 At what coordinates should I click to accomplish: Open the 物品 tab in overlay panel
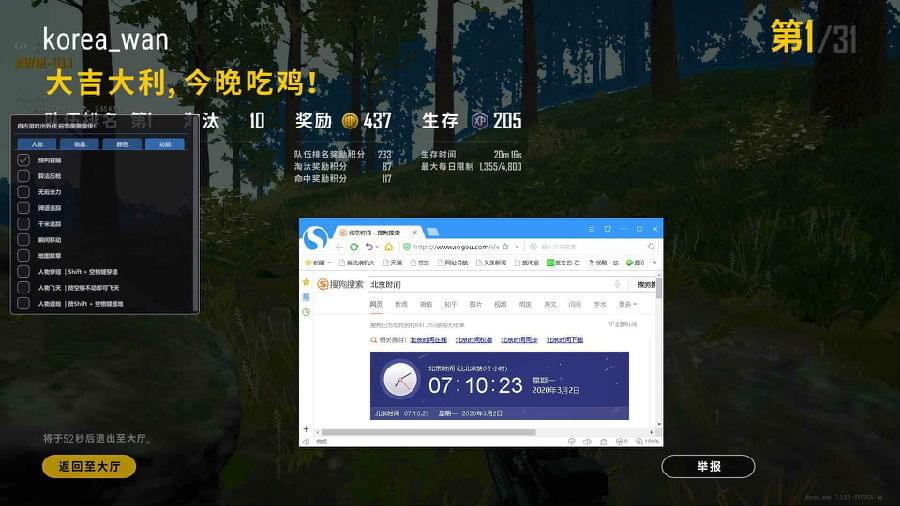pos(79,144)
